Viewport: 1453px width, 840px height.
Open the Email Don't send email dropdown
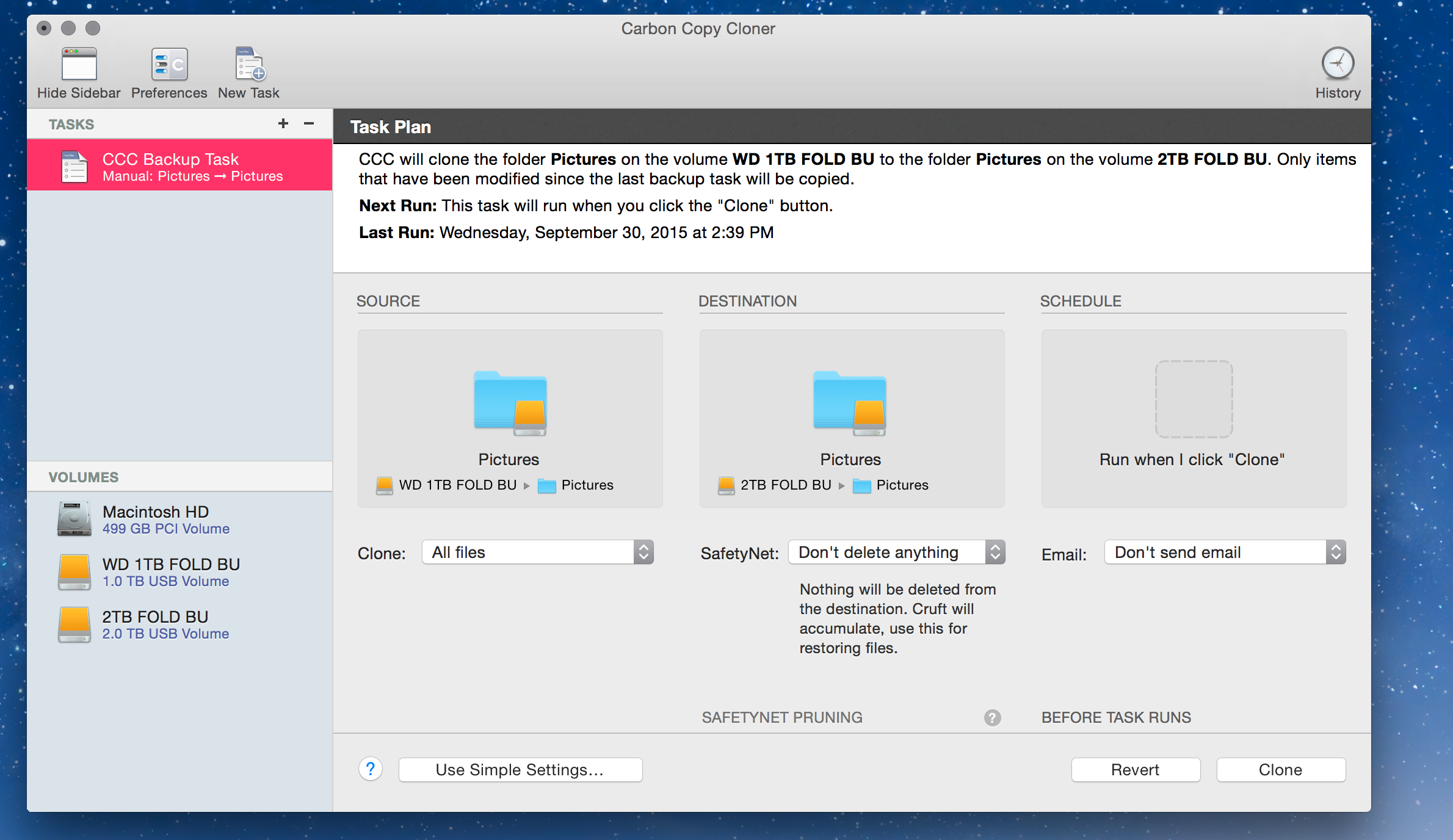[1225, 552]
